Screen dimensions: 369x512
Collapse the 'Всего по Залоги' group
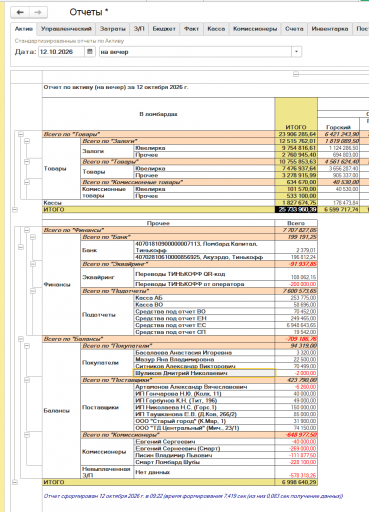[27, 141]
